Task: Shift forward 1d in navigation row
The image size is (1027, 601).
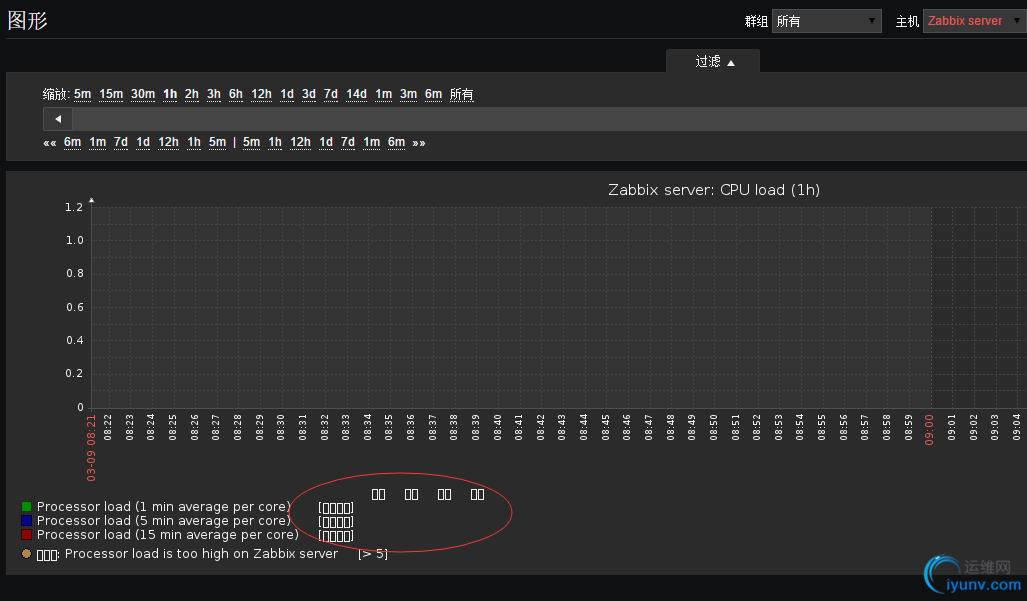Action: (326, 142)
